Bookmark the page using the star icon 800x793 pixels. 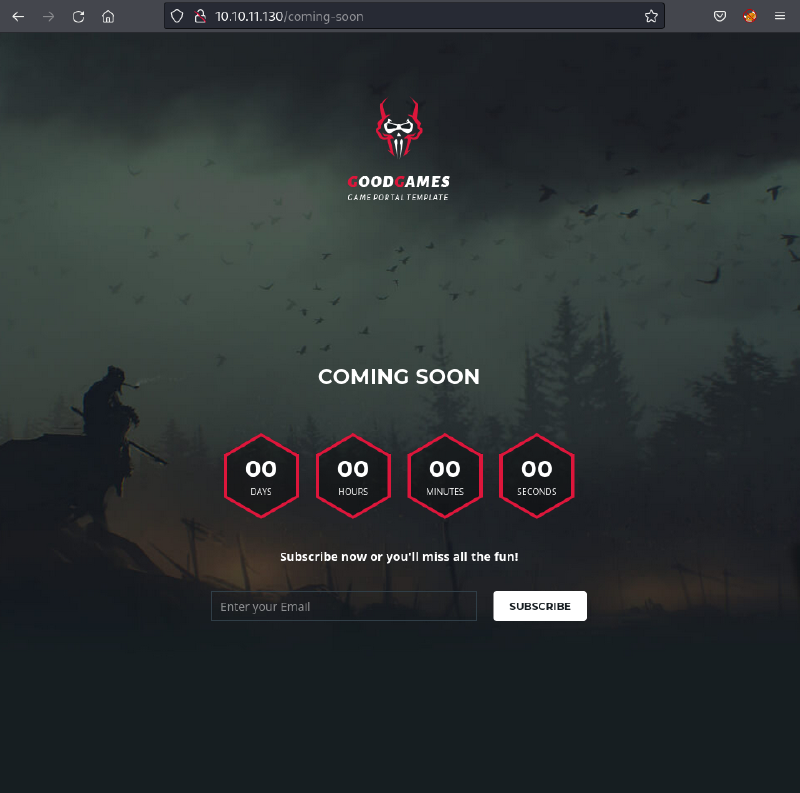(x=651, y=16)
